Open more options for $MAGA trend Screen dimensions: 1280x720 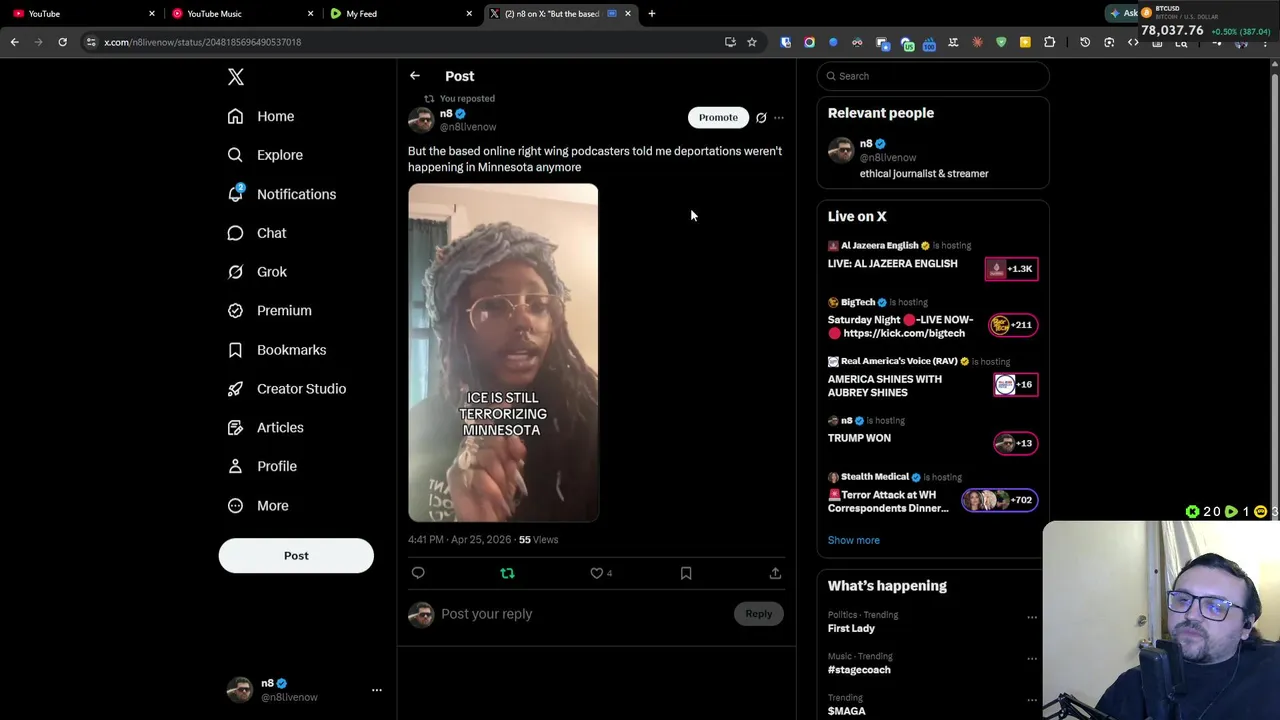coord(1032,699)
